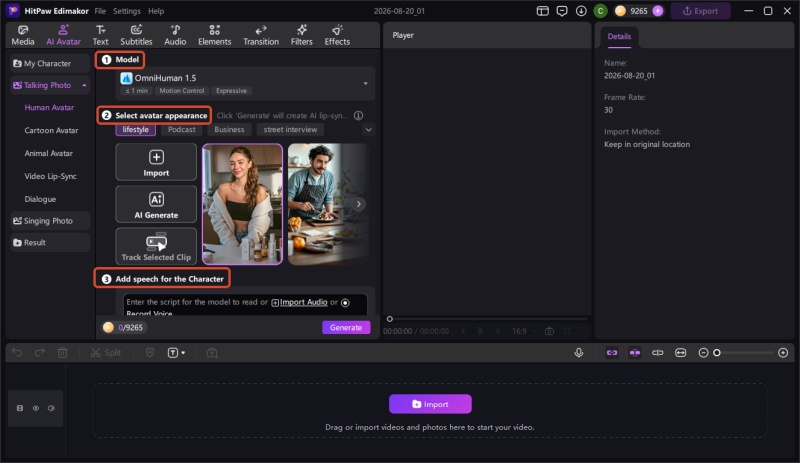
Task: Select the Podcast category tag
Action: [182, 130]
